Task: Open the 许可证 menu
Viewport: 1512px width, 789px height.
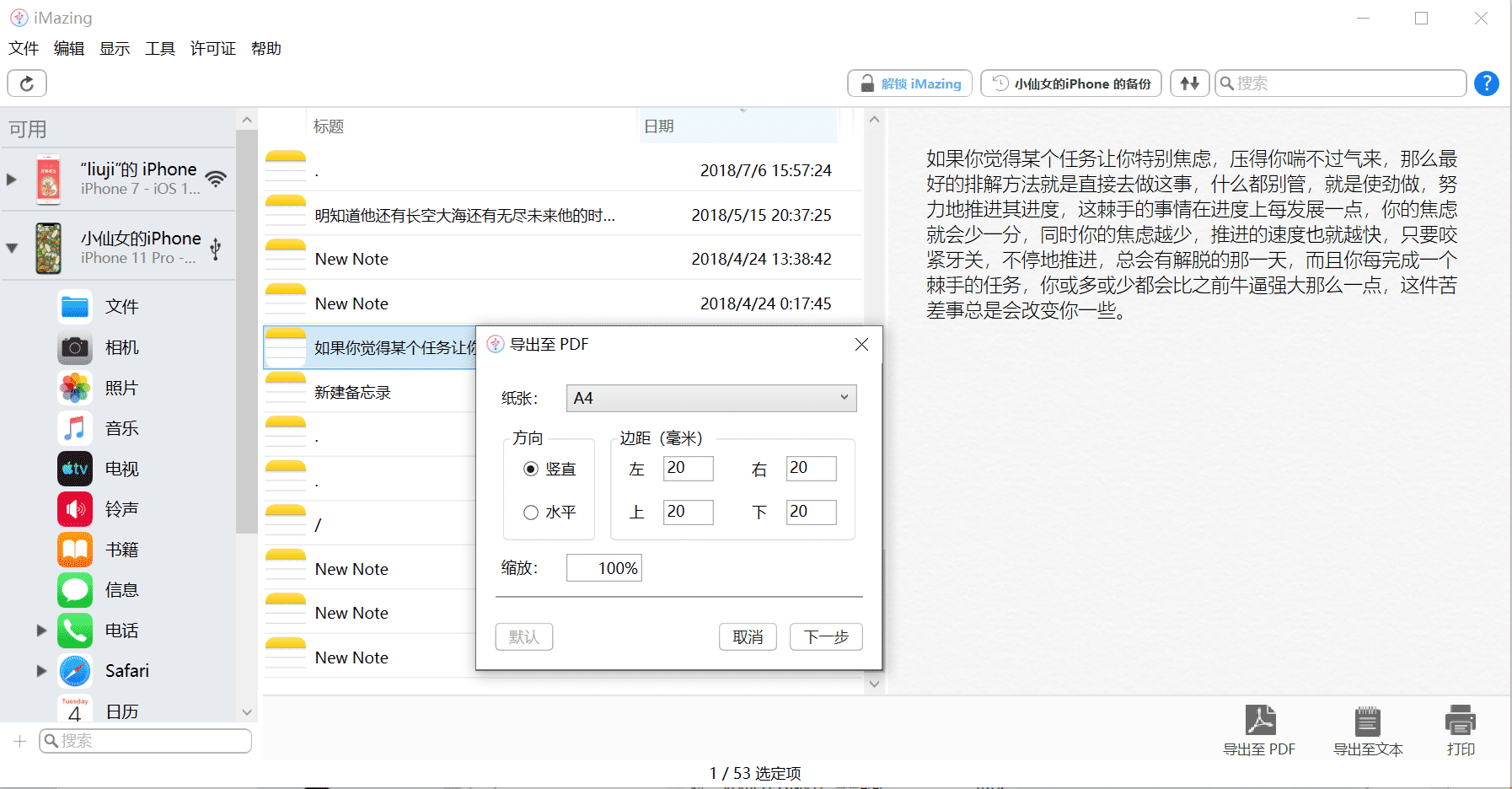Action: [212, 48]
